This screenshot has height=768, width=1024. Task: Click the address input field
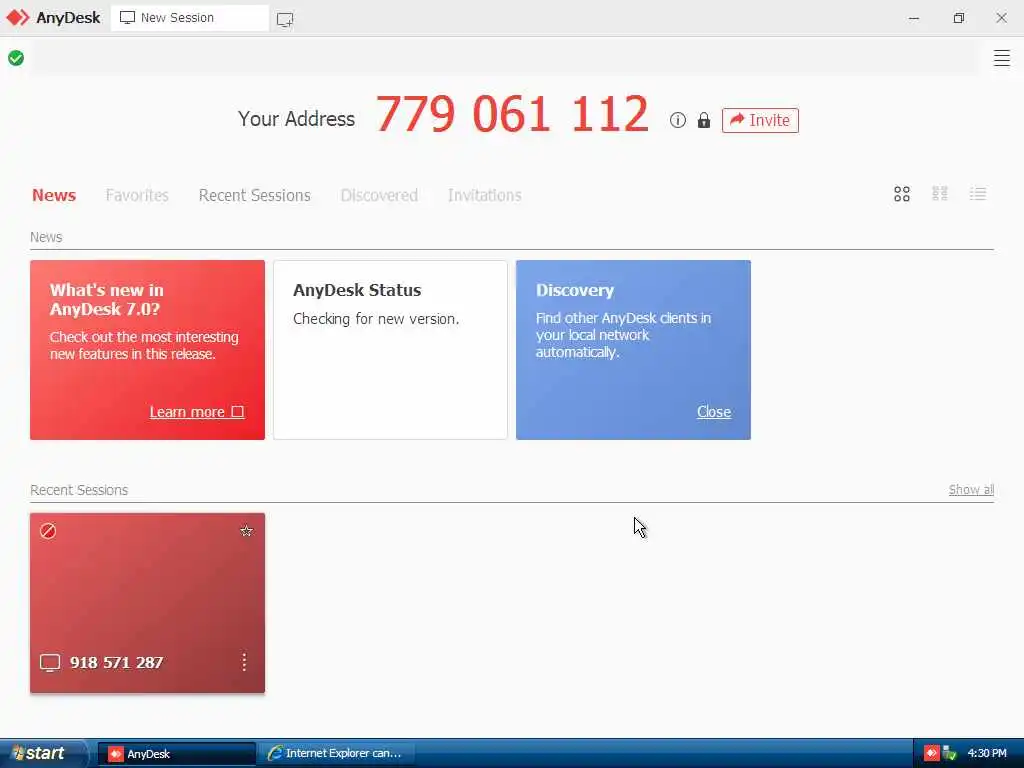tap(506, 58)
